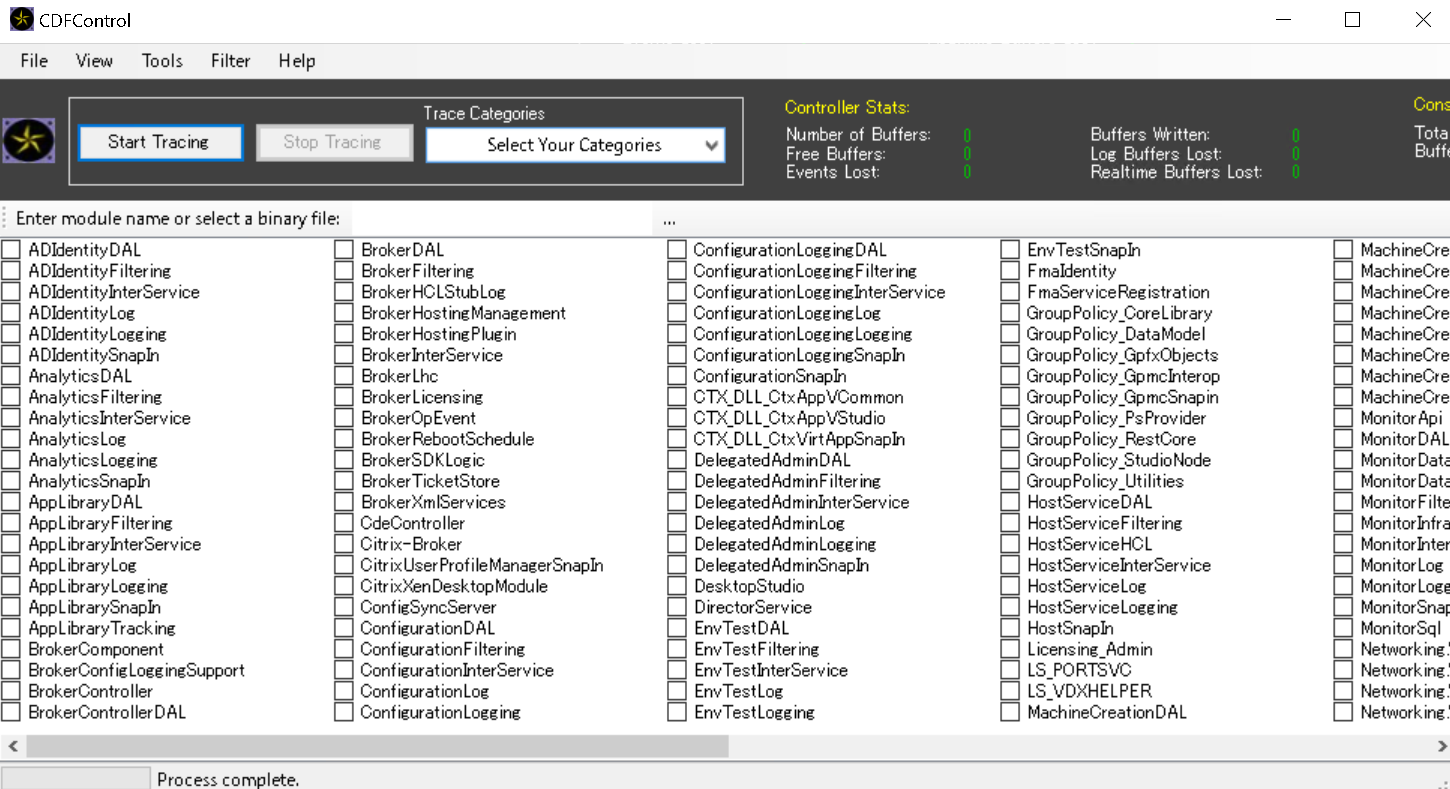Enable ConfigurationLoggingDAL checkbox
Screen dimensions: 1450x789
point(677,250)
